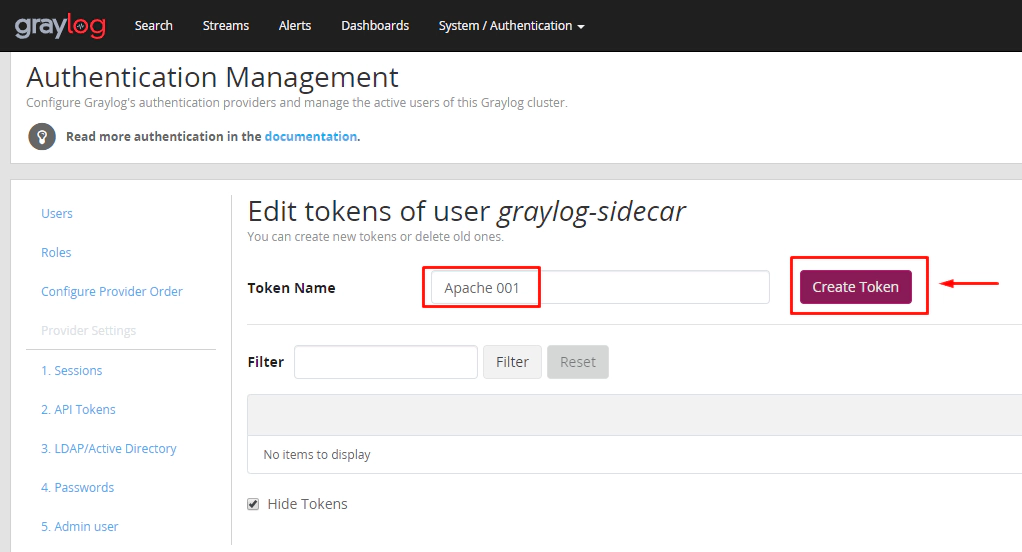Click the lightbulb documentation hint icon
The height and width of the screenshot is (552, 1022).
coord(41,137)
